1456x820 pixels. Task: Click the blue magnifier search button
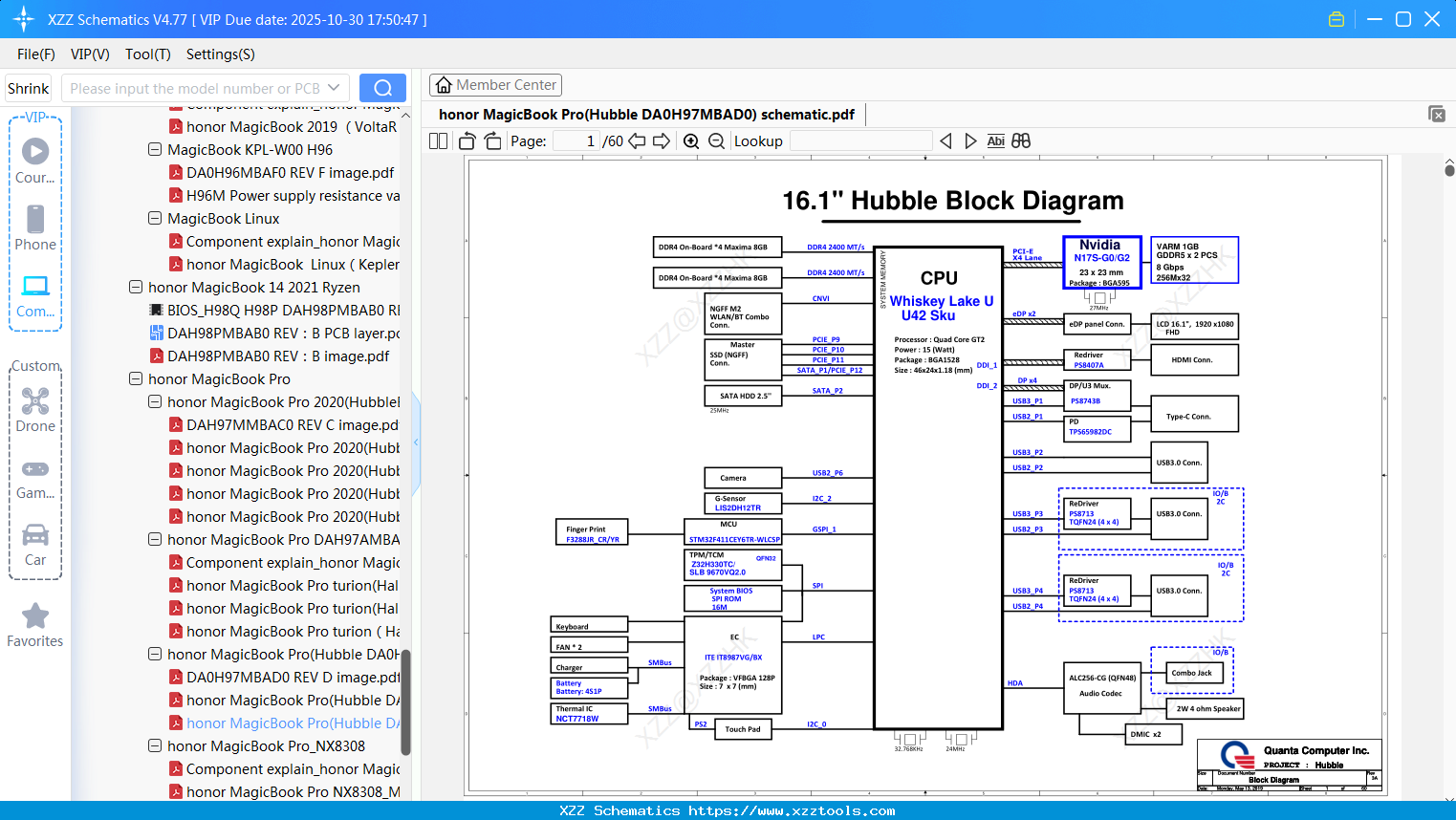(x=382, y=88)
